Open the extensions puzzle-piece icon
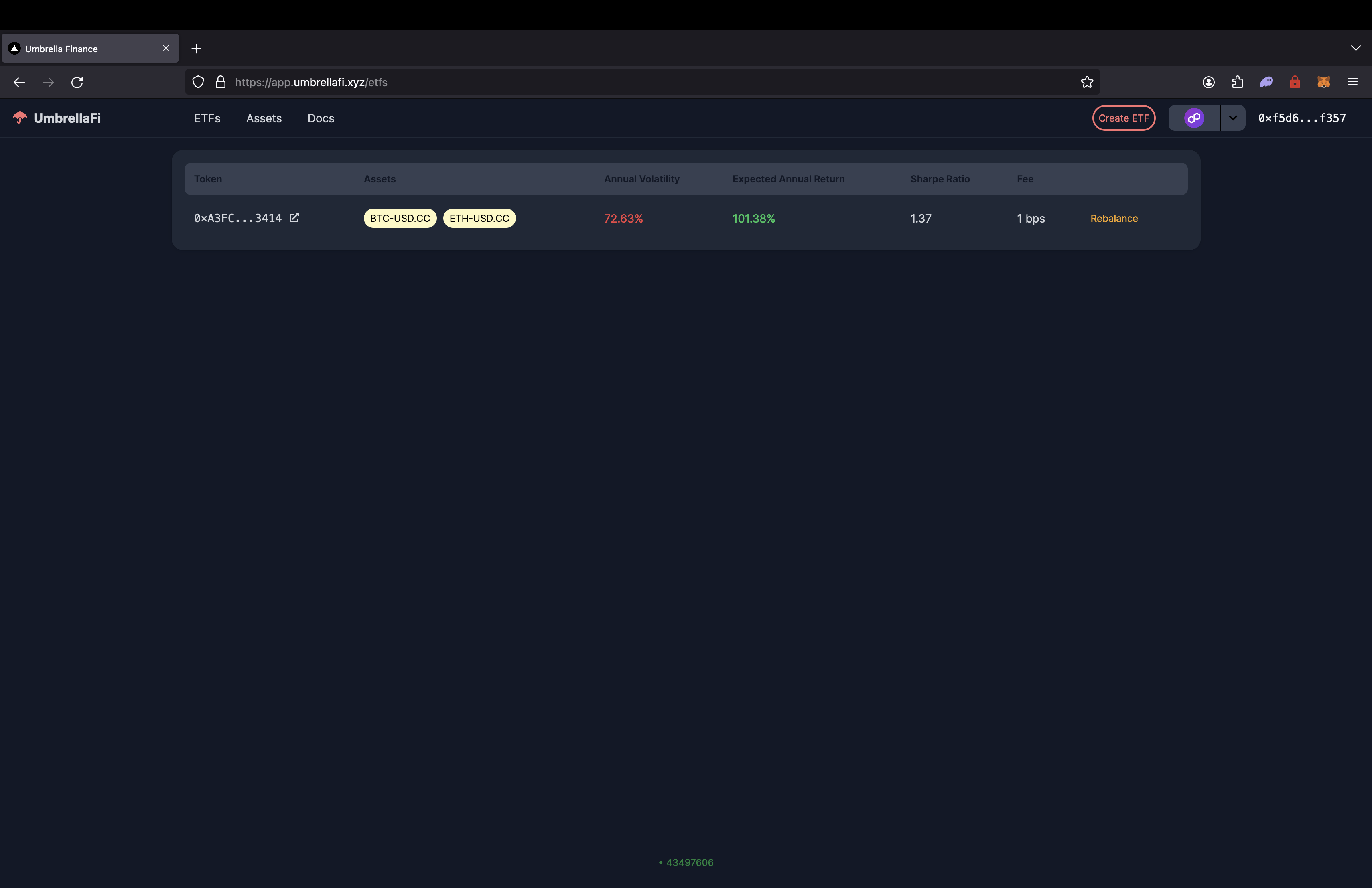Image resolution: width=1372 pixels, height=888 pixels. point(1238,82)
